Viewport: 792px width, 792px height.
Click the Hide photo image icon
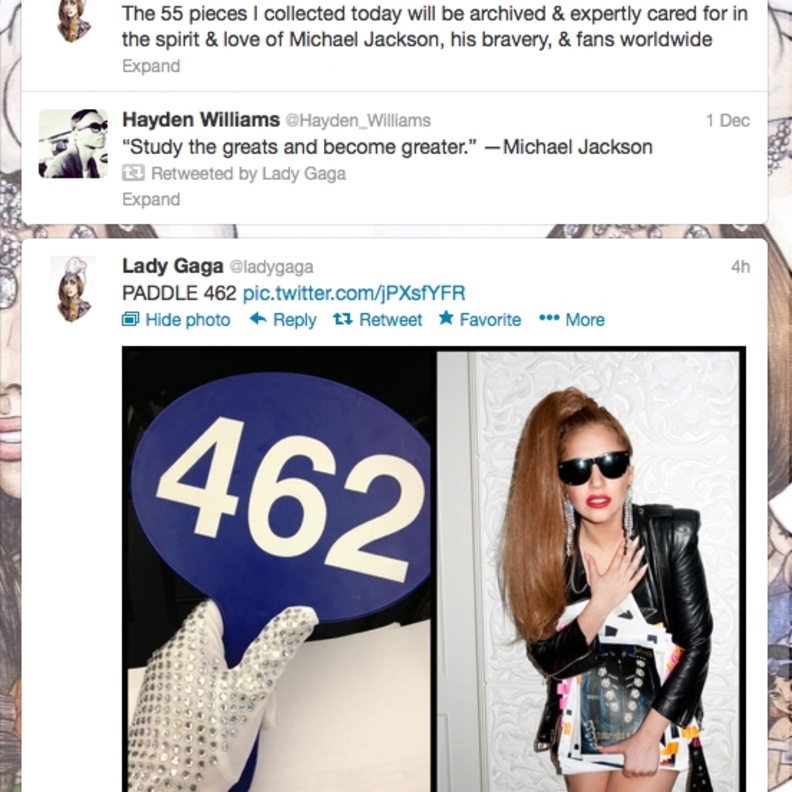coord(130,319)
